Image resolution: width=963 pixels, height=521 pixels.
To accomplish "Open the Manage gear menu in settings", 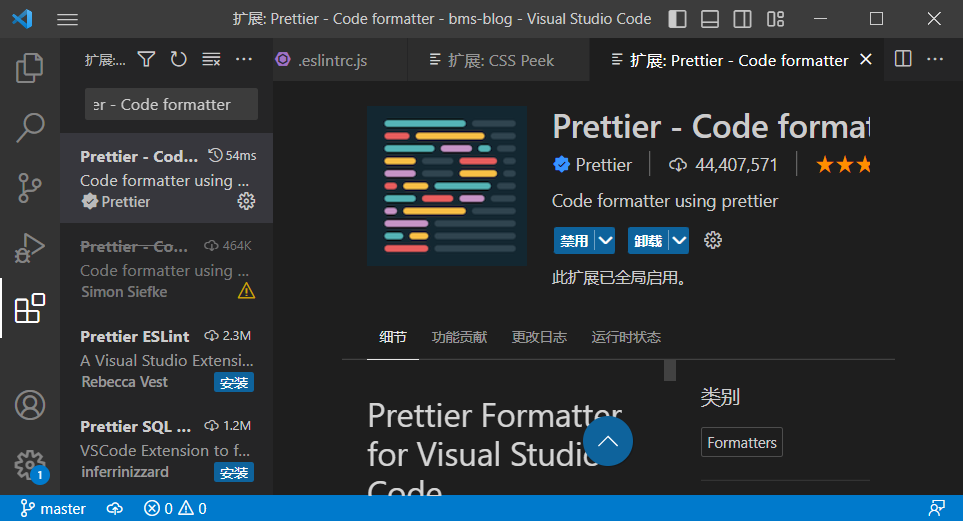I will [x=30, y=465].
